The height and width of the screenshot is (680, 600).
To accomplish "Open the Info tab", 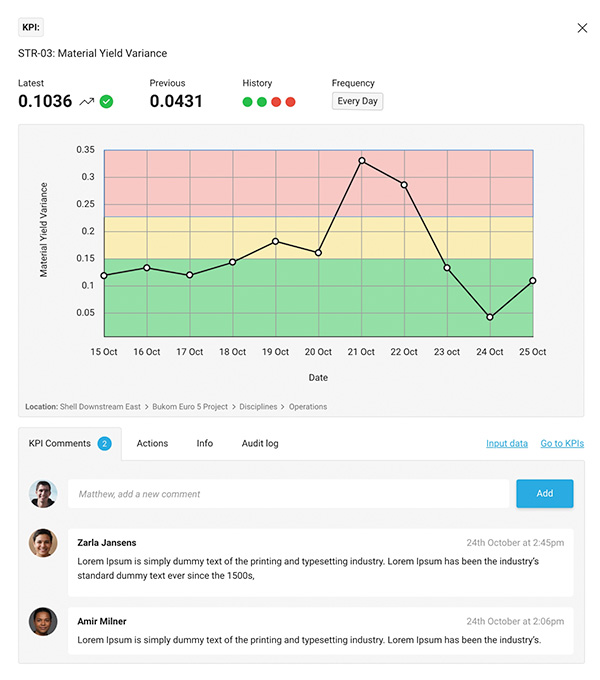I will click(x=205, y=443).
